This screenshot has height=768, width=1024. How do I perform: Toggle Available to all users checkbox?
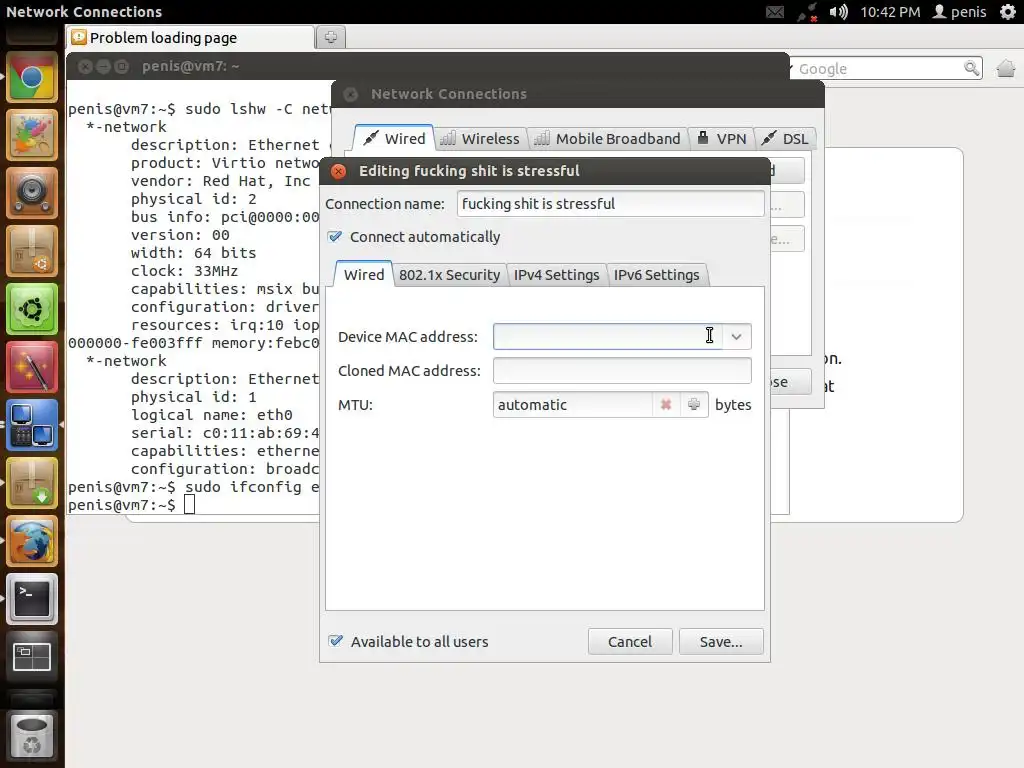(336, 641)
